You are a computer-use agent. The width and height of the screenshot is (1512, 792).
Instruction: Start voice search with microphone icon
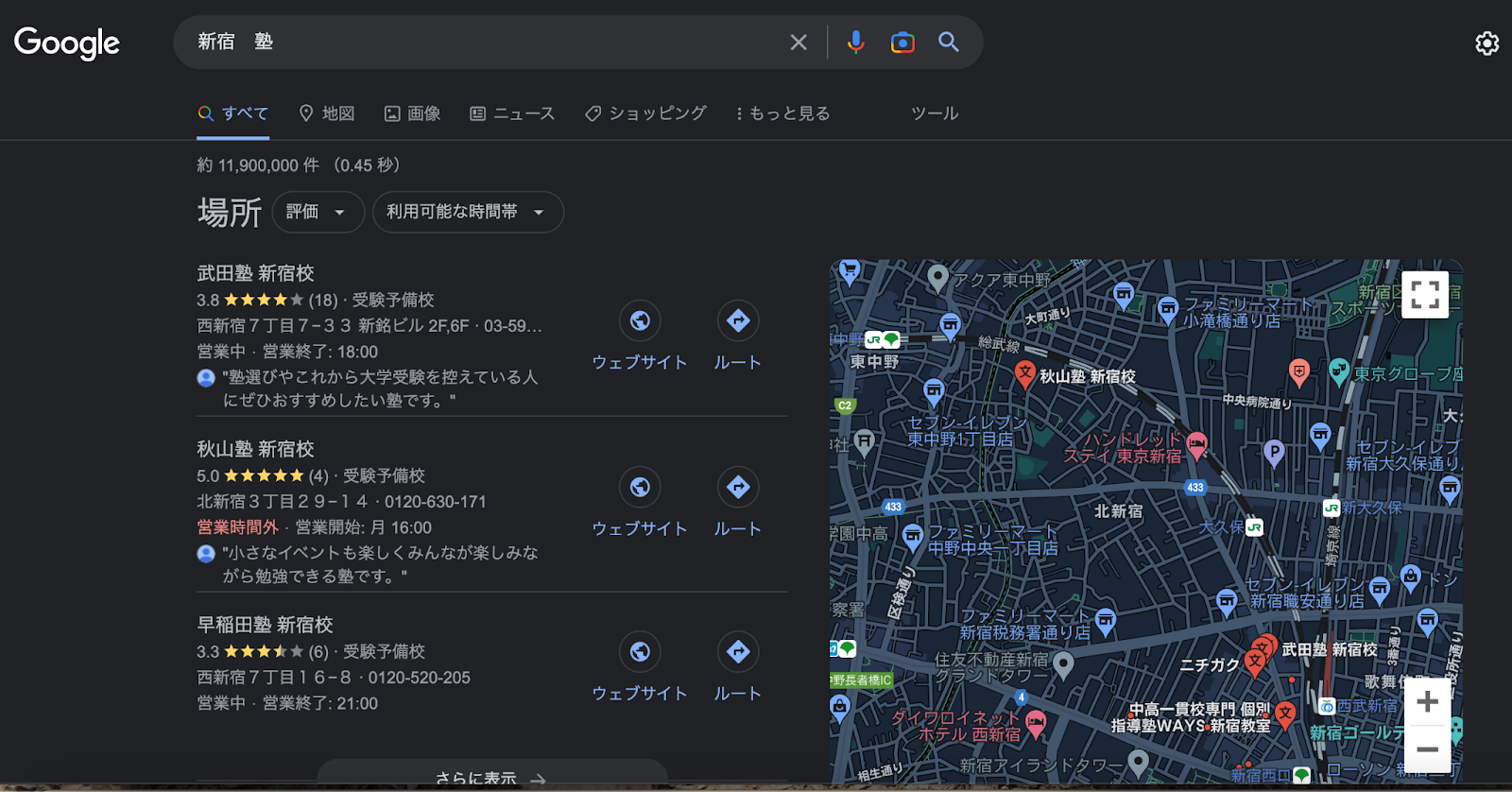[855, 43]
